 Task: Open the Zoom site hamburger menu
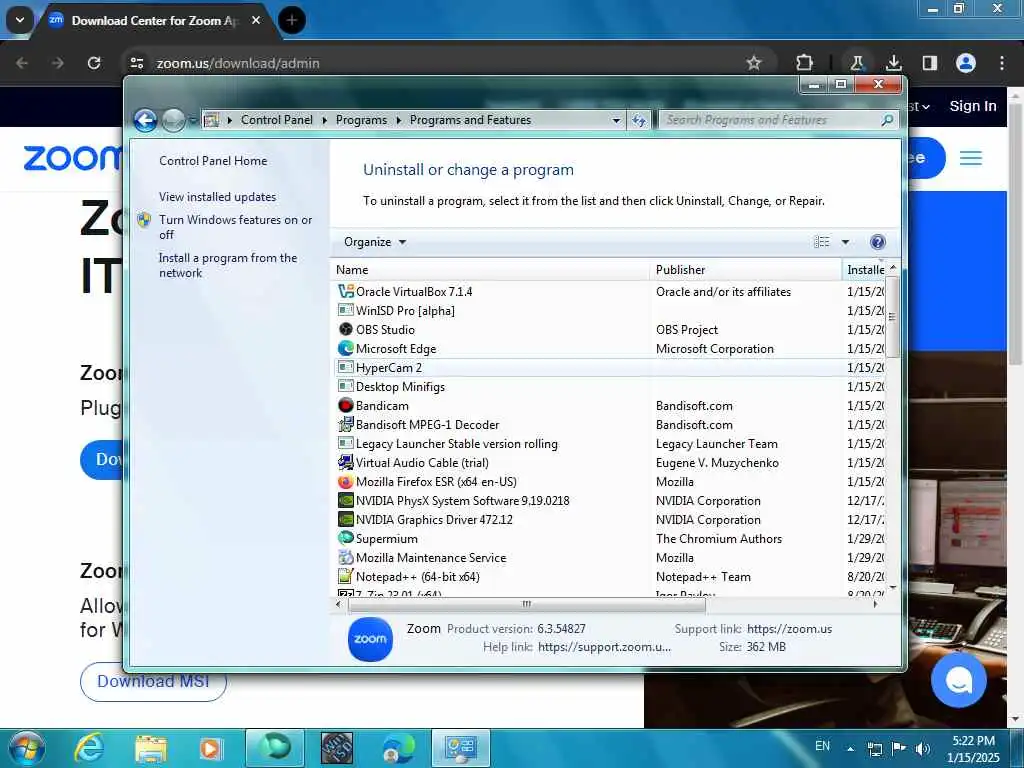pyautogui.click(x=970, y=158)
